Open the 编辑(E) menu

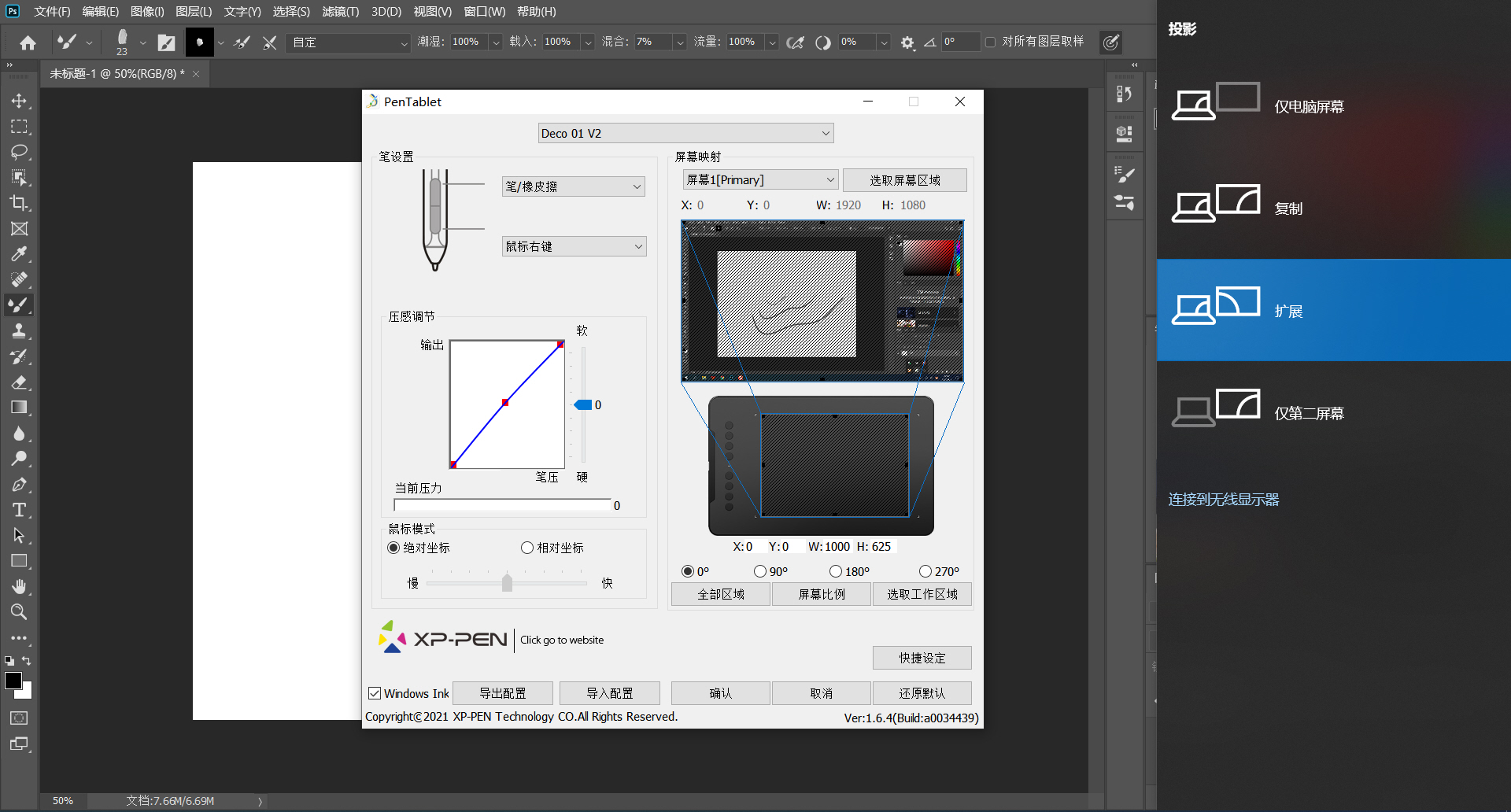pos(101,12)
